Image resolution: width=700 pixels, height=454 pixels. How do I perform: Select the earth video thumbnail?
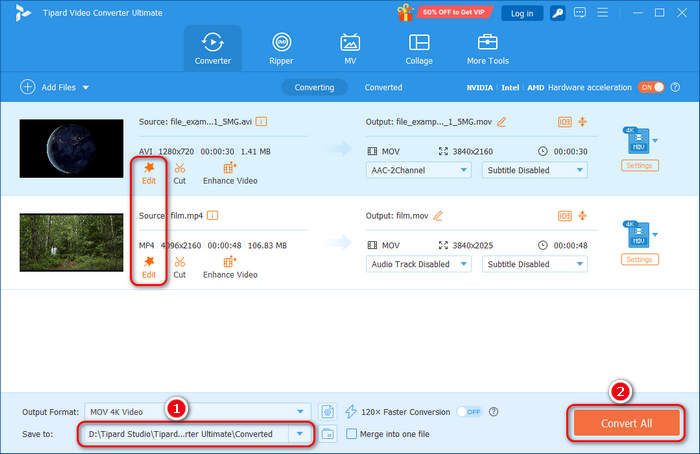71,148
